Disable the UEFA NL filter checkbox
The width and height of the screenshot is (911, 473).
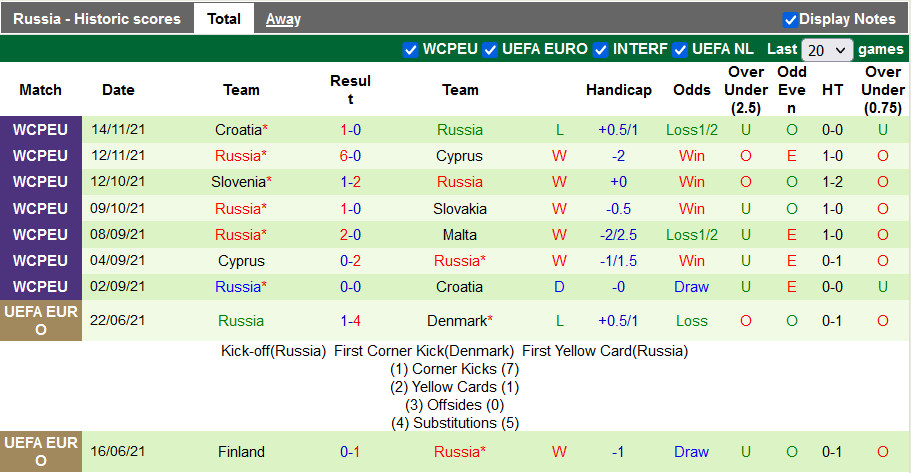(680, 49)
